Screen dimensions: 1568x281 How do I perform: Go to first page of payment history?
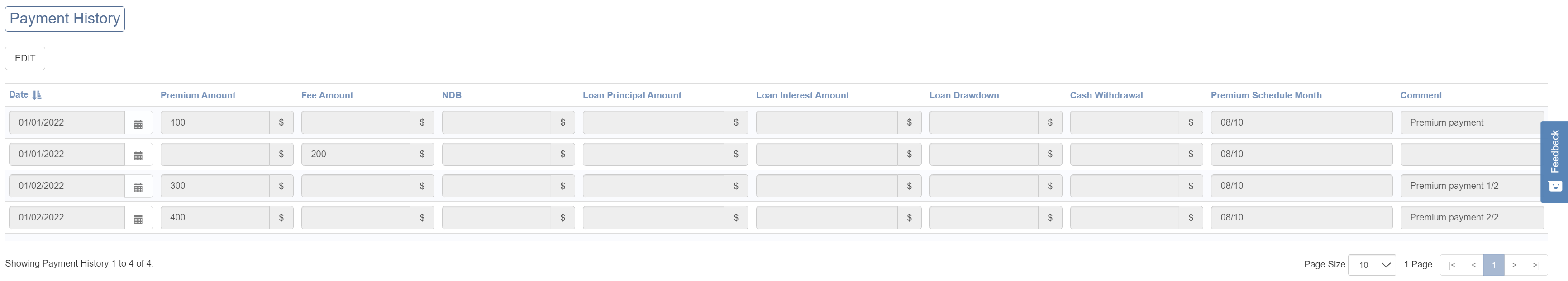point(1452,265)
